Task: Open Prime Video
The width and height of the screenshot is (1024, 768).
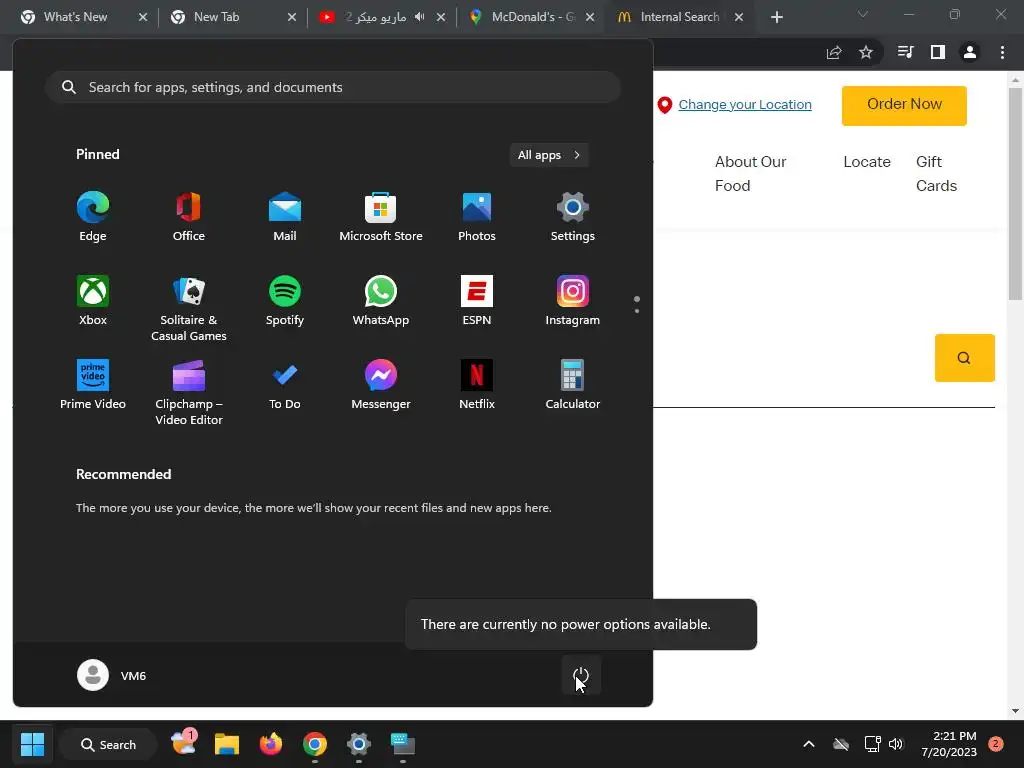Action: (93, 385)
